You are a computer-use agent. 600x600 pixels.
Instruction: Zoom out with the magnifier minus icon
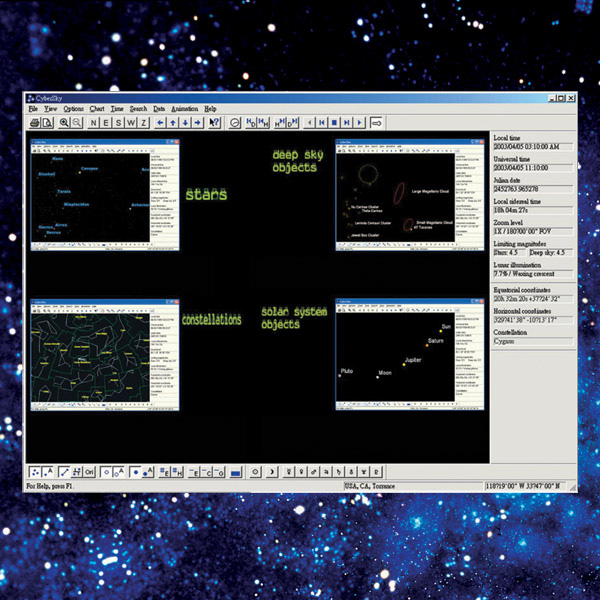point(76,122)
